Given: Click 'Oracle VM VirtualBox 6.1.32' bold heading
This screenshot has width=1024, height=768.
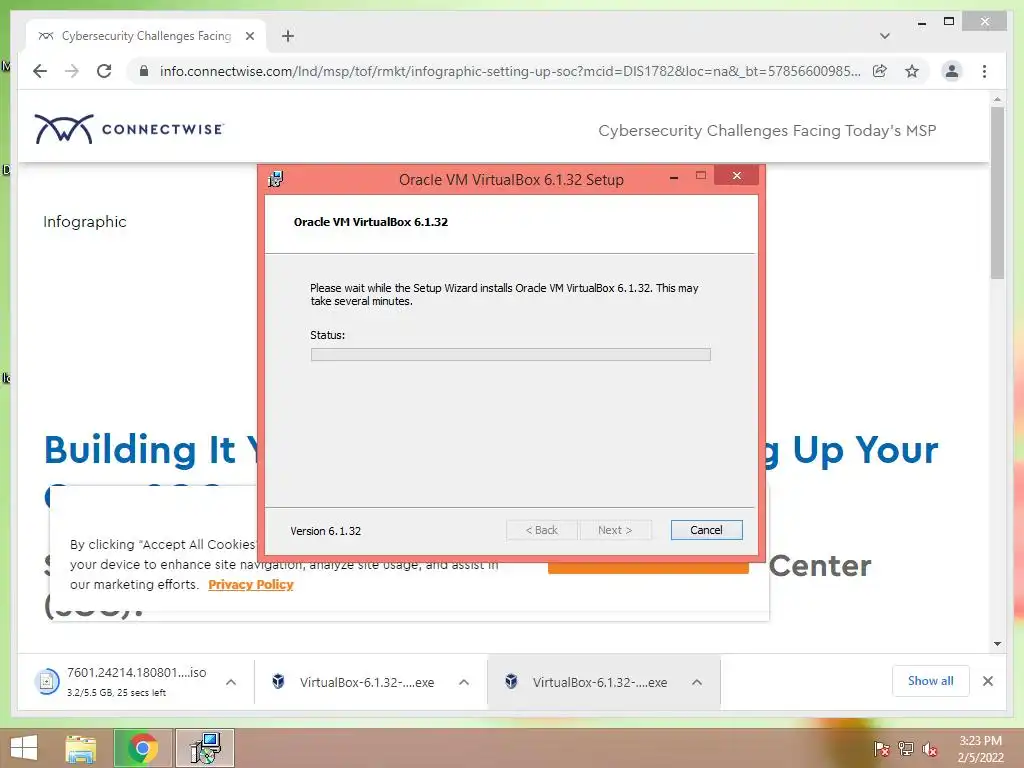Looking at the screenshot, I should click(x=371, y=222).
